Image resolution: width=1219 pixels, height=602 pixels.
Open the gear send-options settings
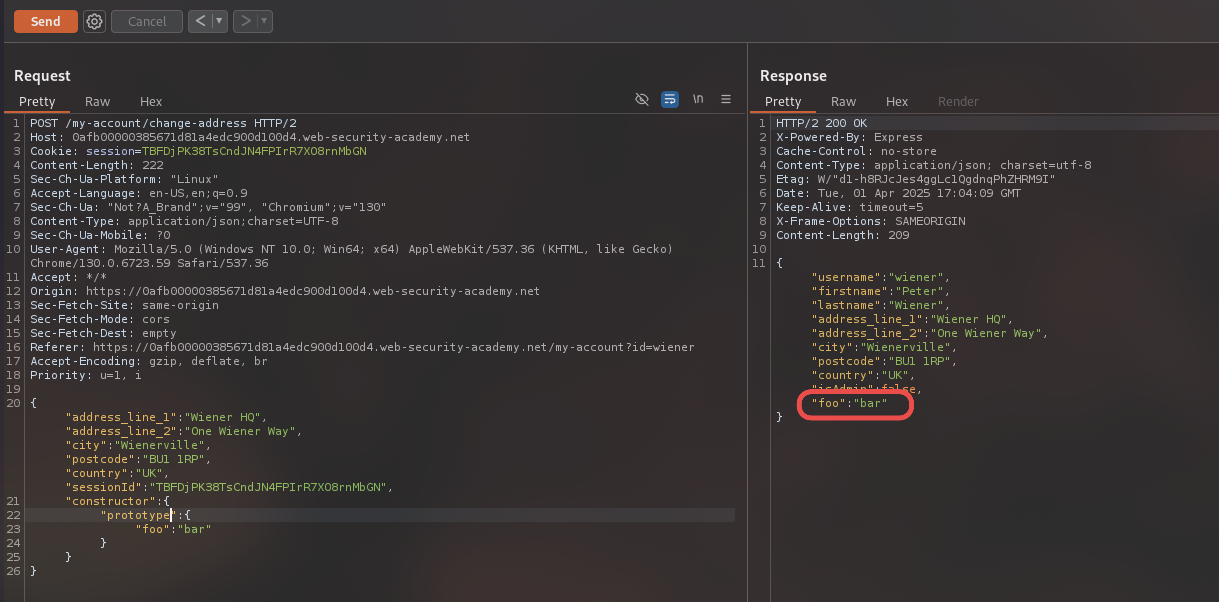[94, 21]
